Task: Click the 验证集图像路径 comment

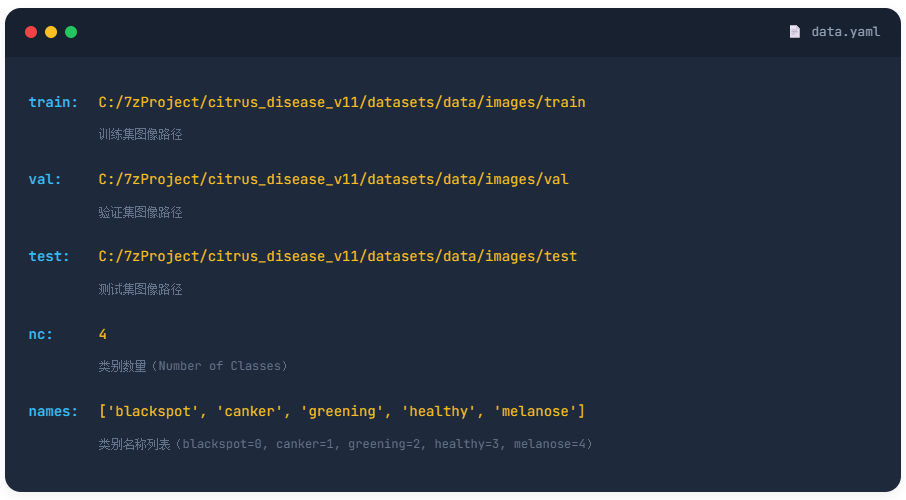Action: coord(140,212)
